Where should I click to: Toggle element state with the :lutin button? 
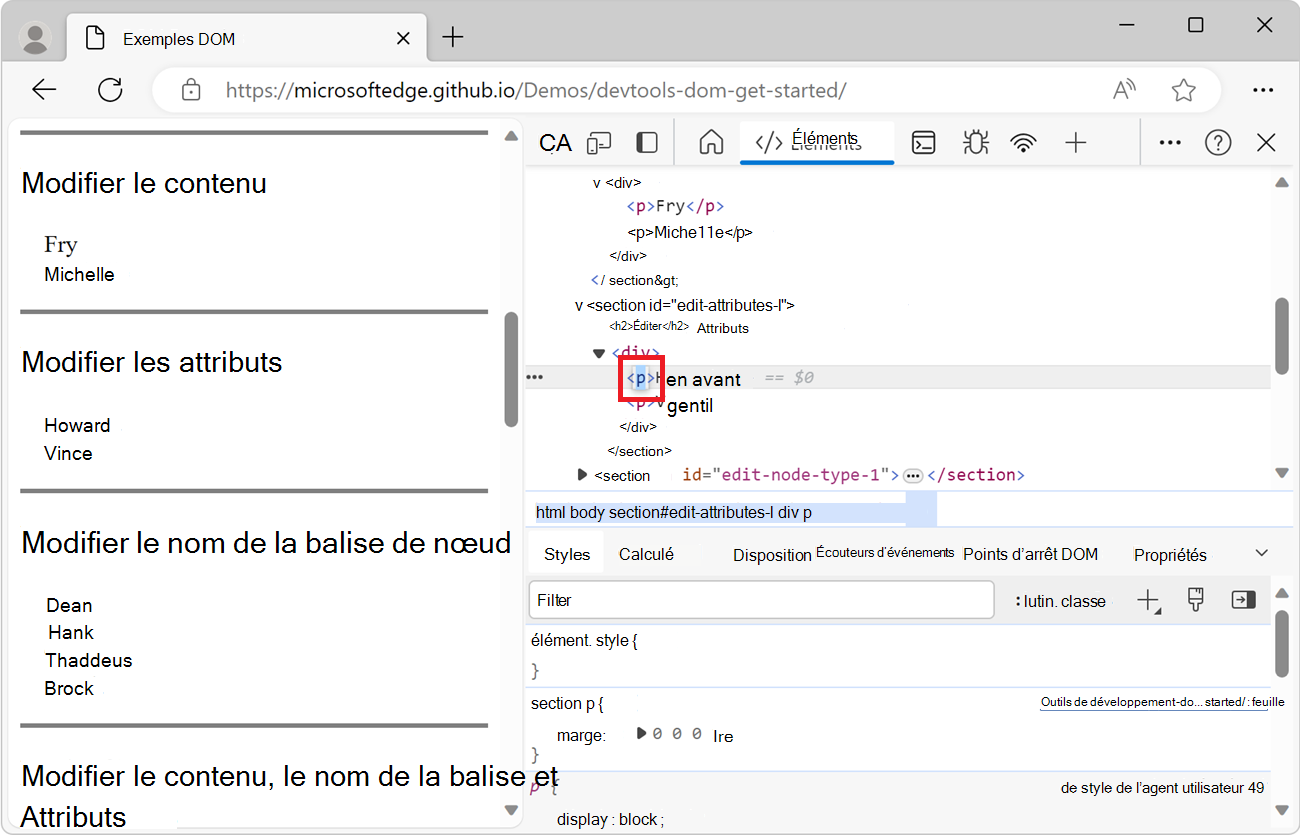pyautogui.click(x=1063, y=600)
